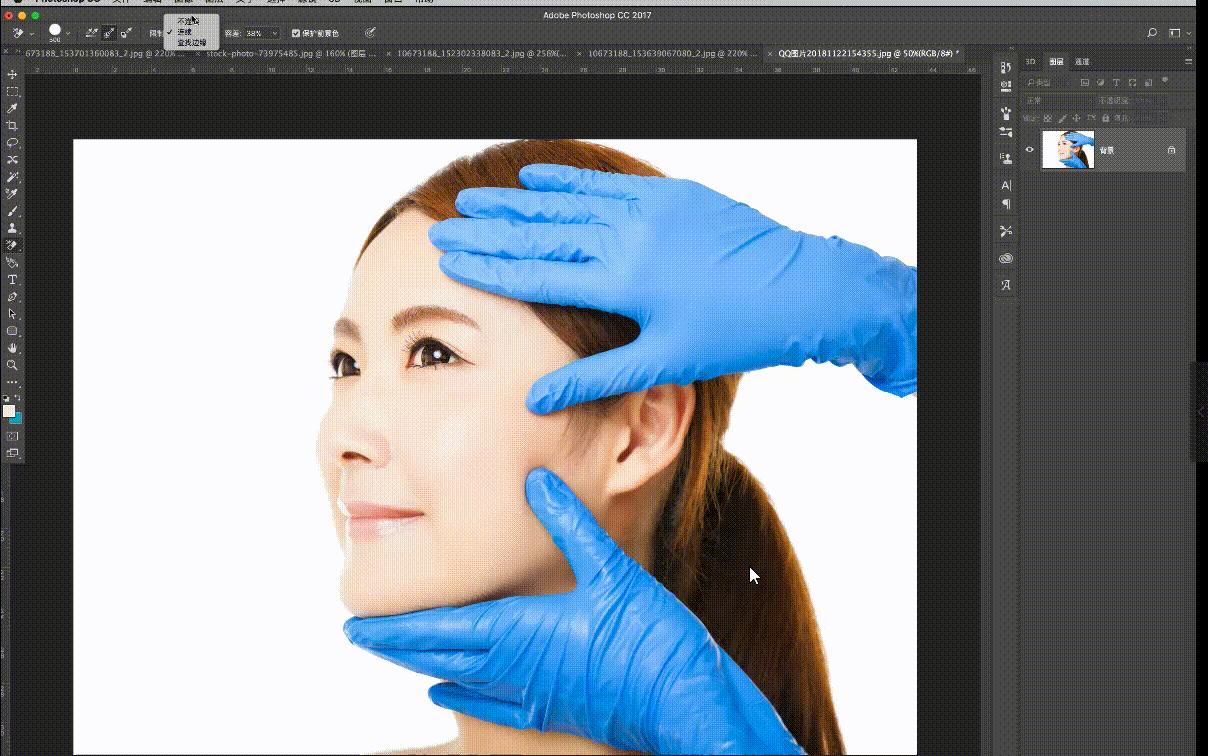Image resolution: width=1208 pixels, height=756 pixels.
Task: Select the Move tool
Action: (13, 75)
